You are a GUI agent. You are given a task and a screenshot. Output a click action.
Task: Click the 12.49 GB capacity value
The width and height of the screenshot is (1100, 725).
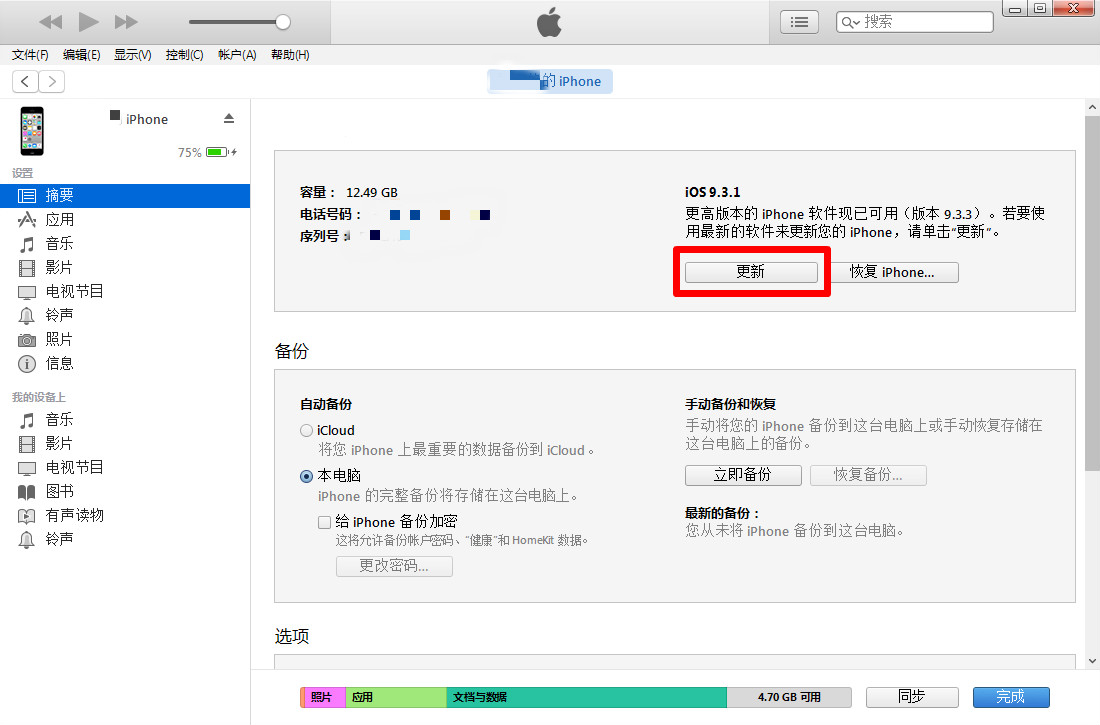tap(372, 193)
